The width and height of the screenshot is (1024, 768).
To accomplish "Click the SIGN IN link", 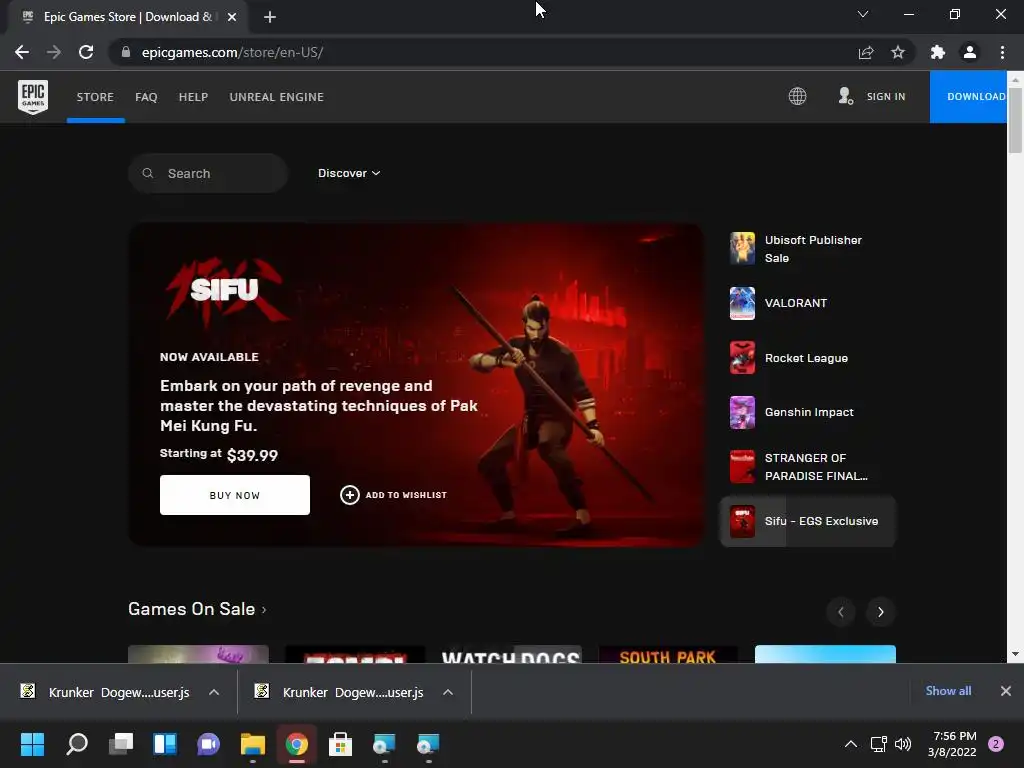I will click(886, 97).
